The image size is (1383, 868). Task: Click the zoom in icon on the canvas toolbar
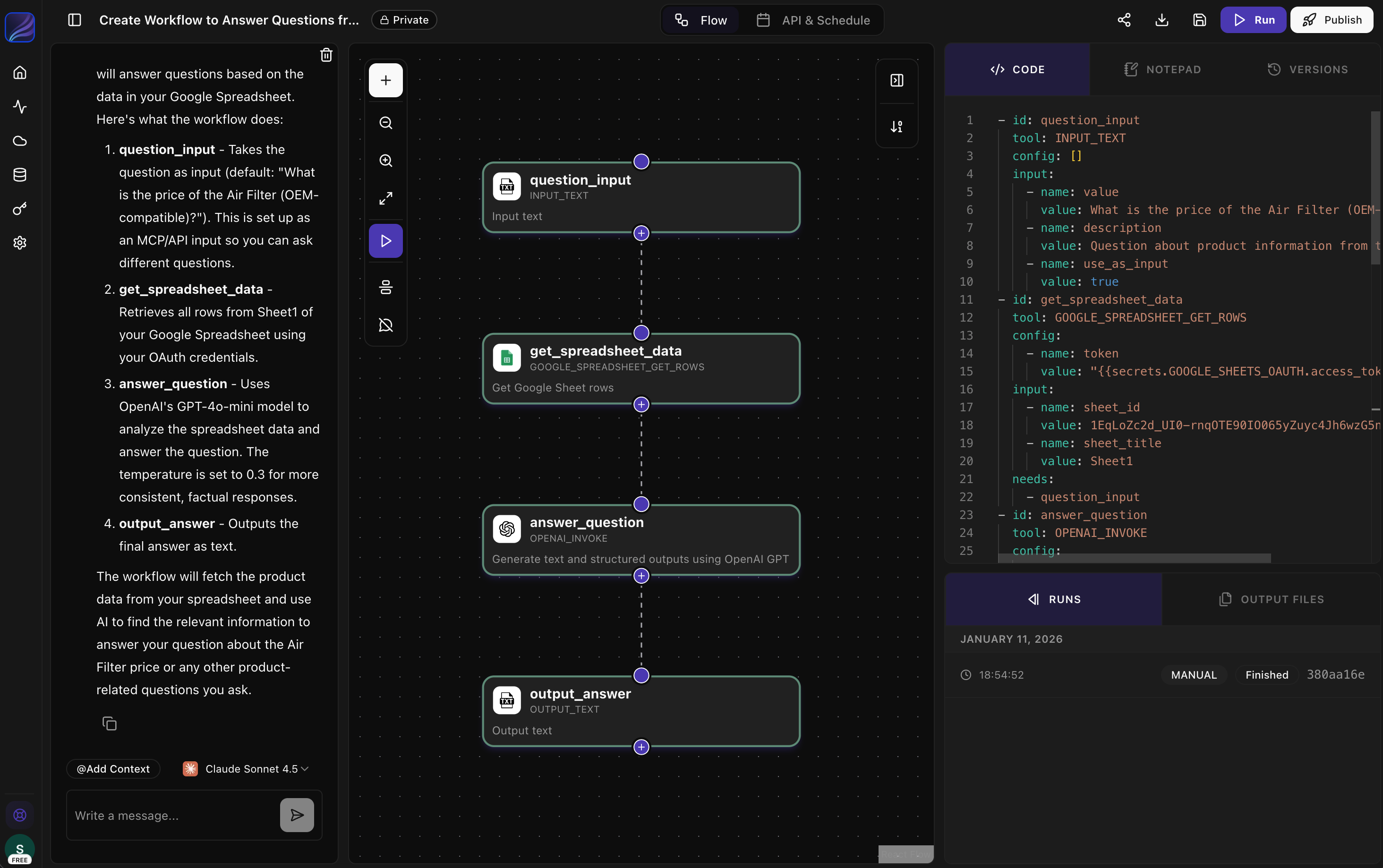coord(385,162)
